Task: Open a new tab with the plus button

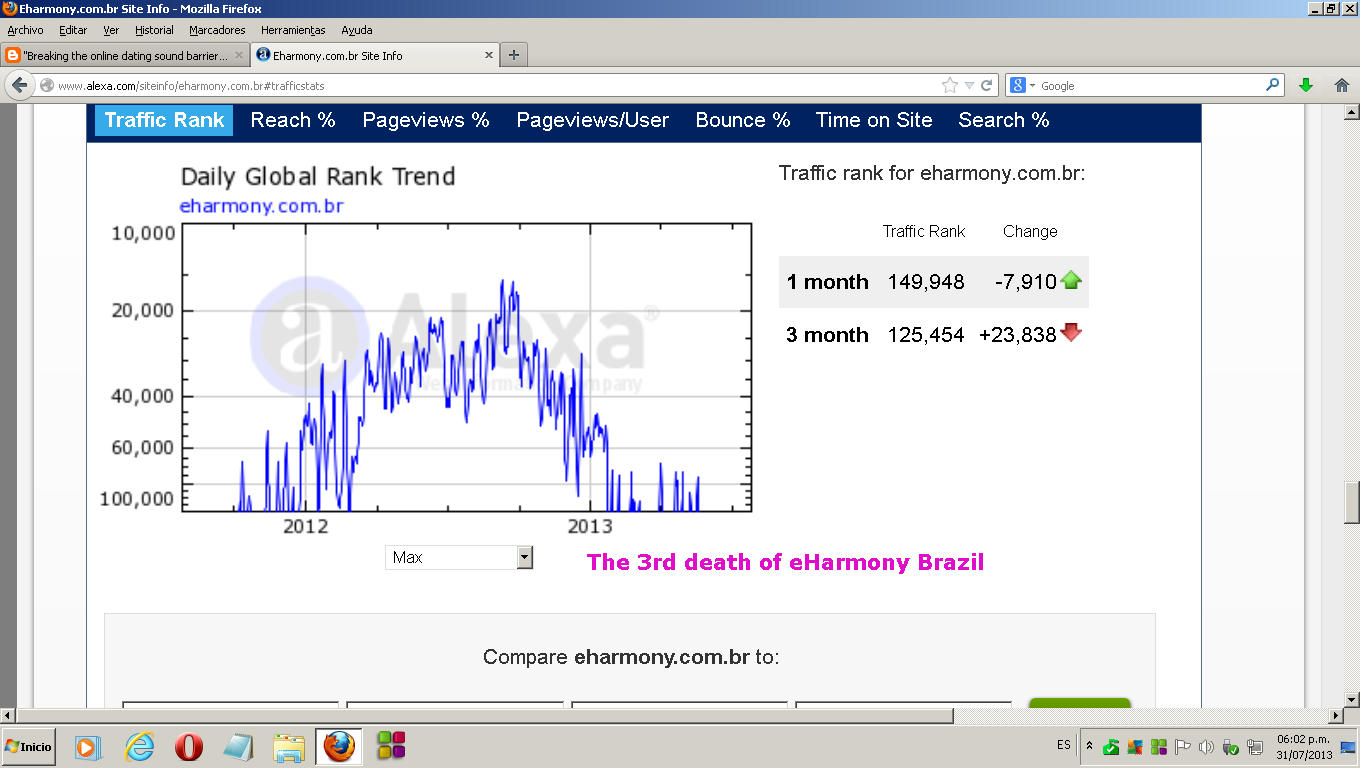Action: click(514, 55)
